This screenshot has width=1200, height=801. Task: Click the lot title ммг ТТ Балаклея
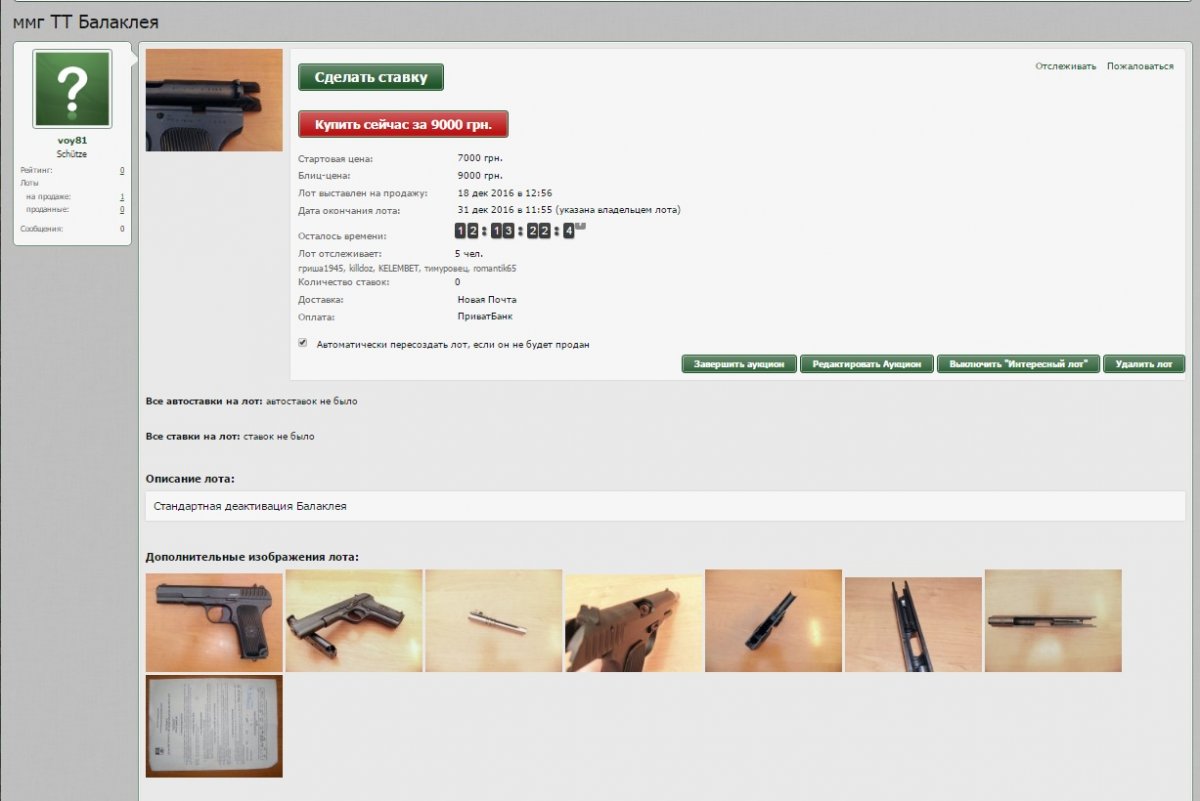click(x=85, y=22)
